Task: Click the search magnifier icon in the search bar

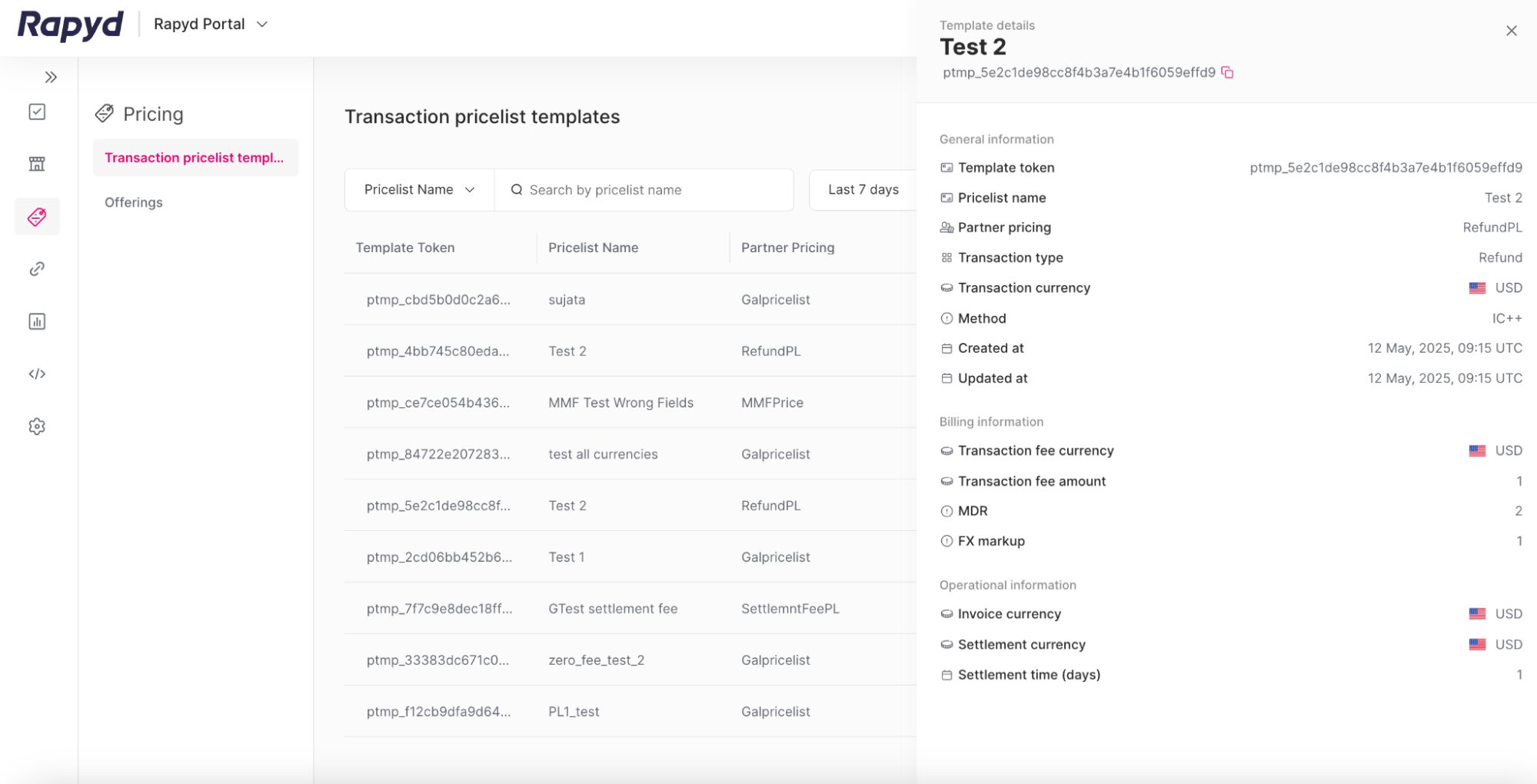Action: click(516, 189)
